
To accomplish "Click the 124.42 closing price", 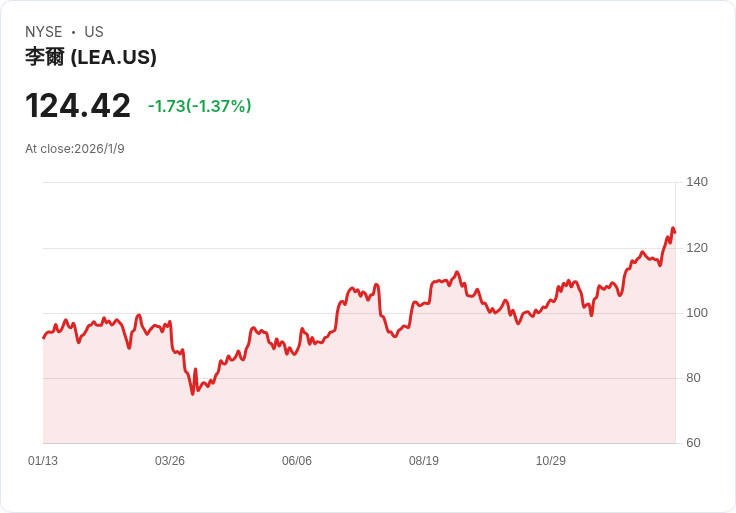I will tap(78, 106).
